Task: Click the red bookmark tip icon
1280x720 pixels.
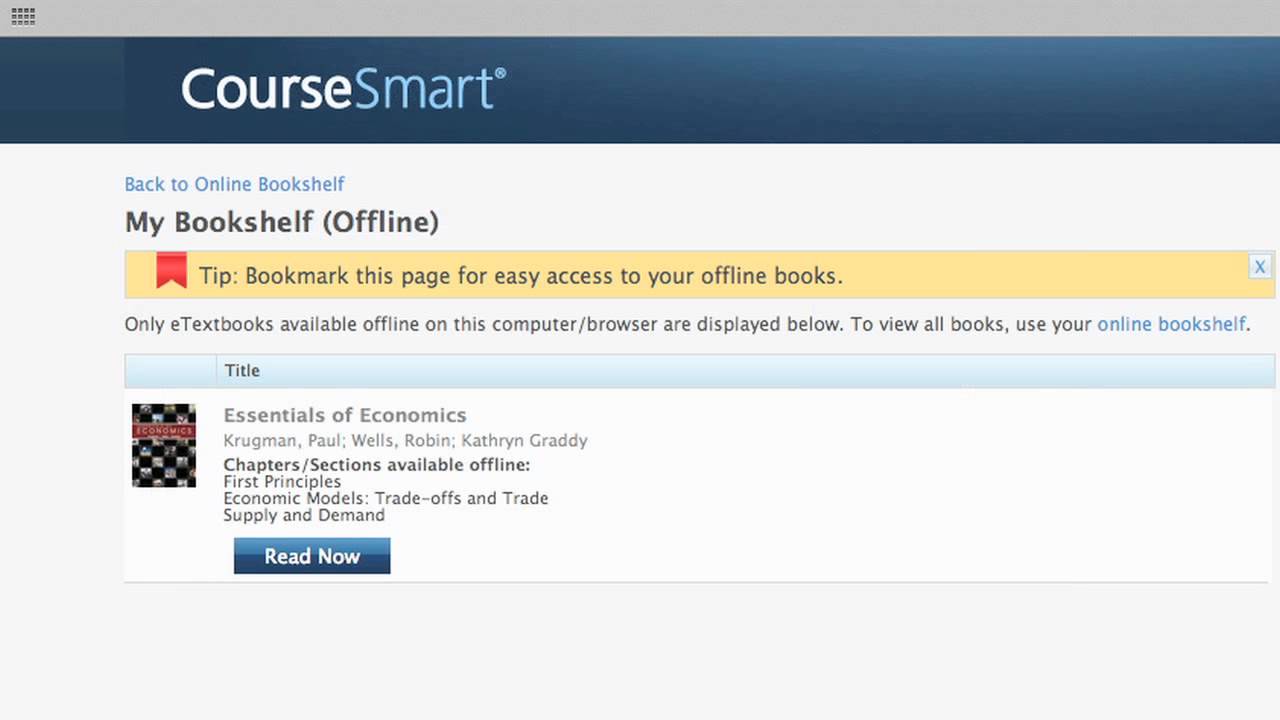Action: coord(171,271)
